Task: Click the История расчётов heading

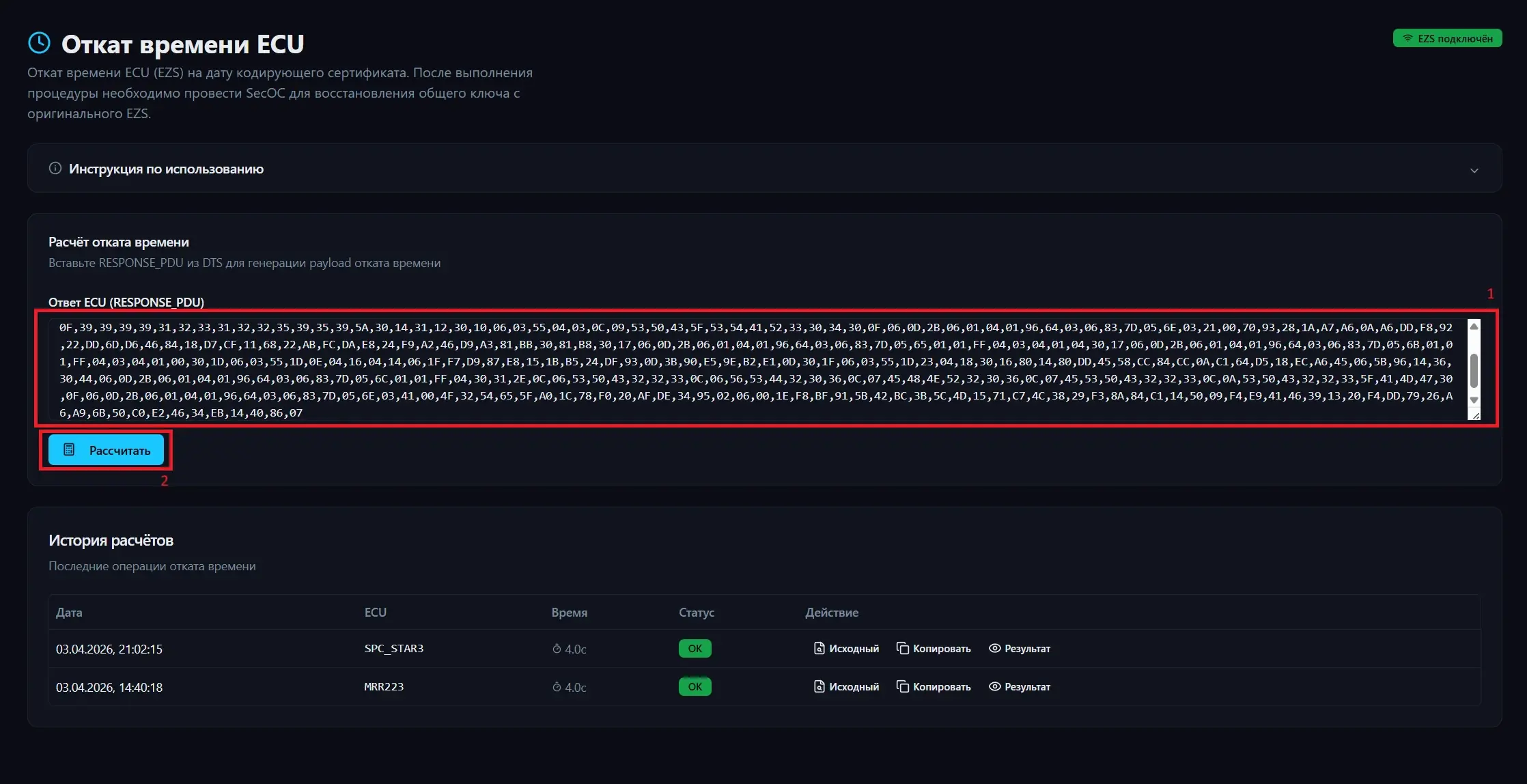Action: click(x=111, y=540)
